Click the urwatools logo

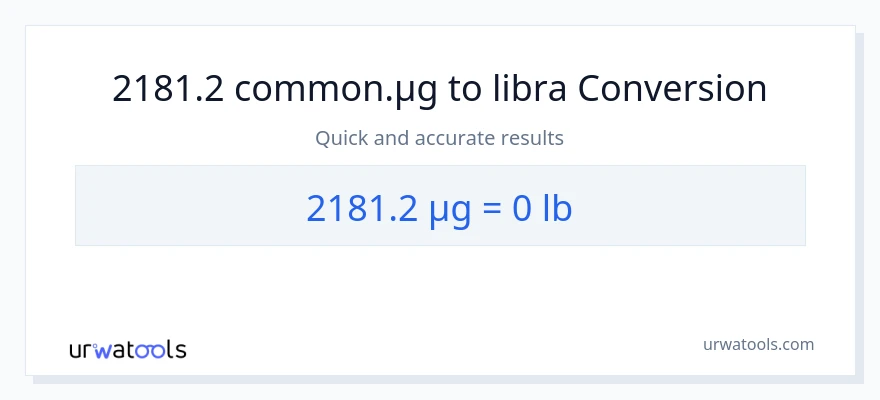(127, 349)
